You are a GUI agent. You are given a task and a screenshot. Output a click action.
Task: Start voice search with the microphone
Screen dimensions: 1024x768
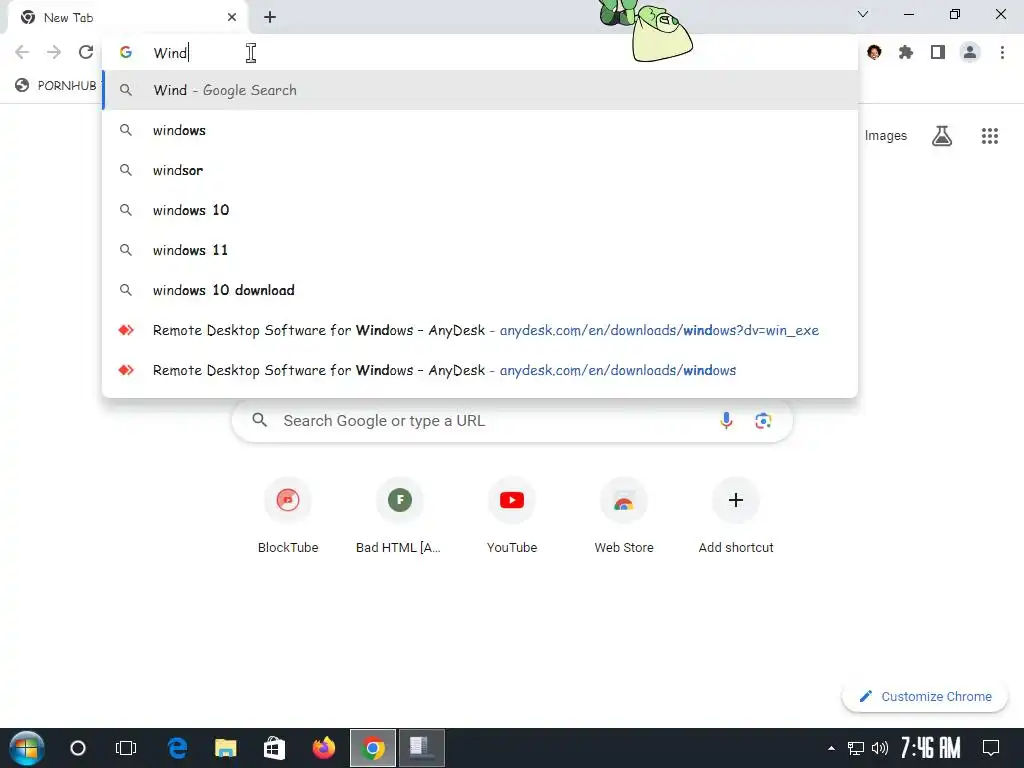pos(726,421)
